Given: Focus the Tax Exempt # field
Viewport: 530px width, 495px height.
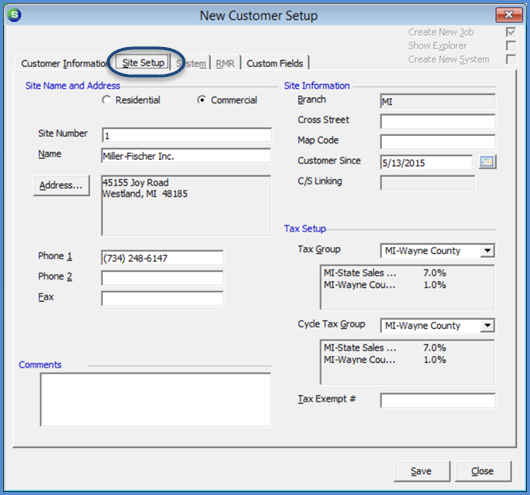Looking at the screenshot, I should [438, 400].
